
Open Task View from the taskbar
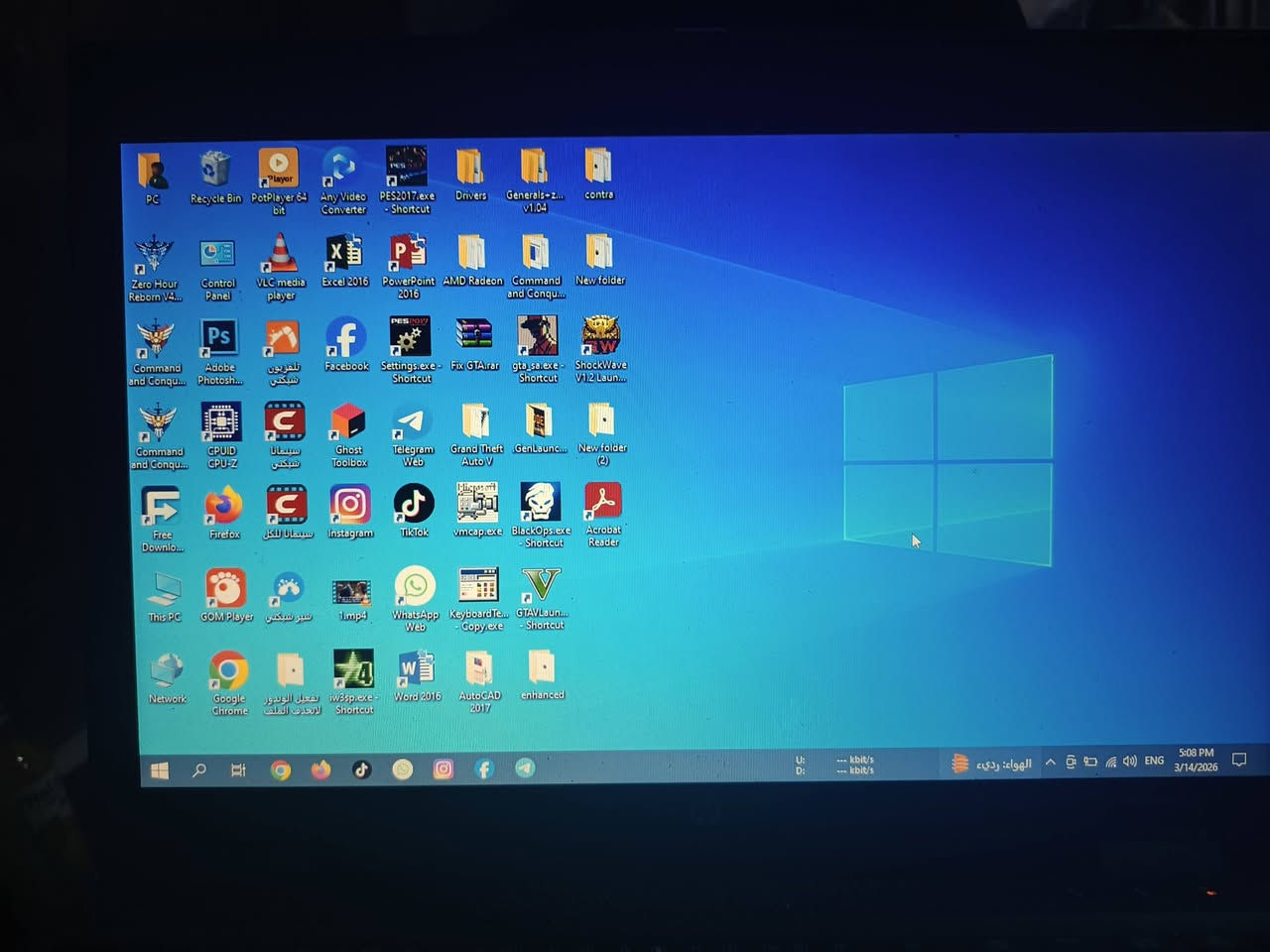click(x=238, y=771)
